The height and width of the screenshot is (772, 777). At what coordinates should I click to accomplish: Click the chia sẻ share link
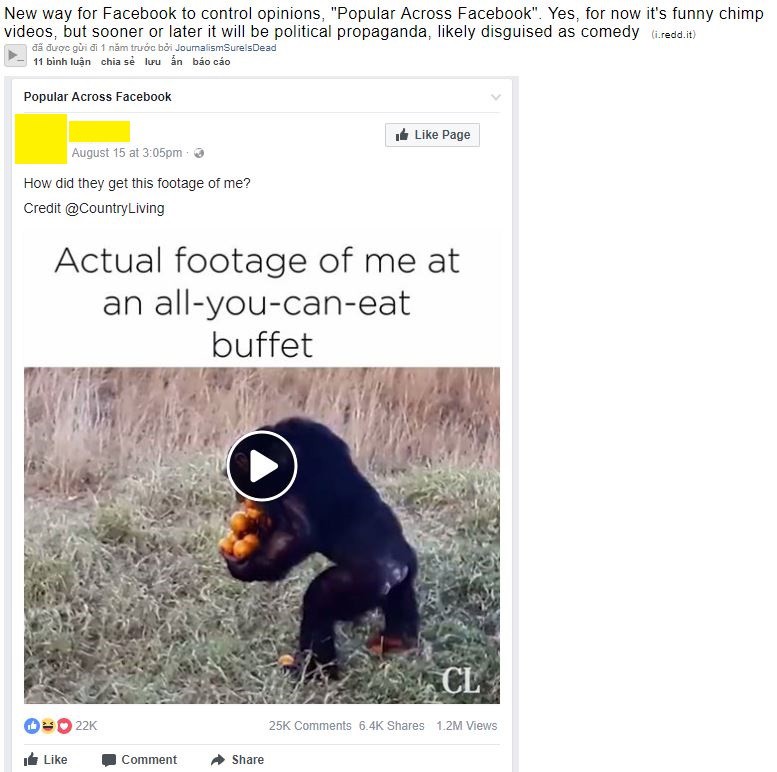[x=117, y=62]
